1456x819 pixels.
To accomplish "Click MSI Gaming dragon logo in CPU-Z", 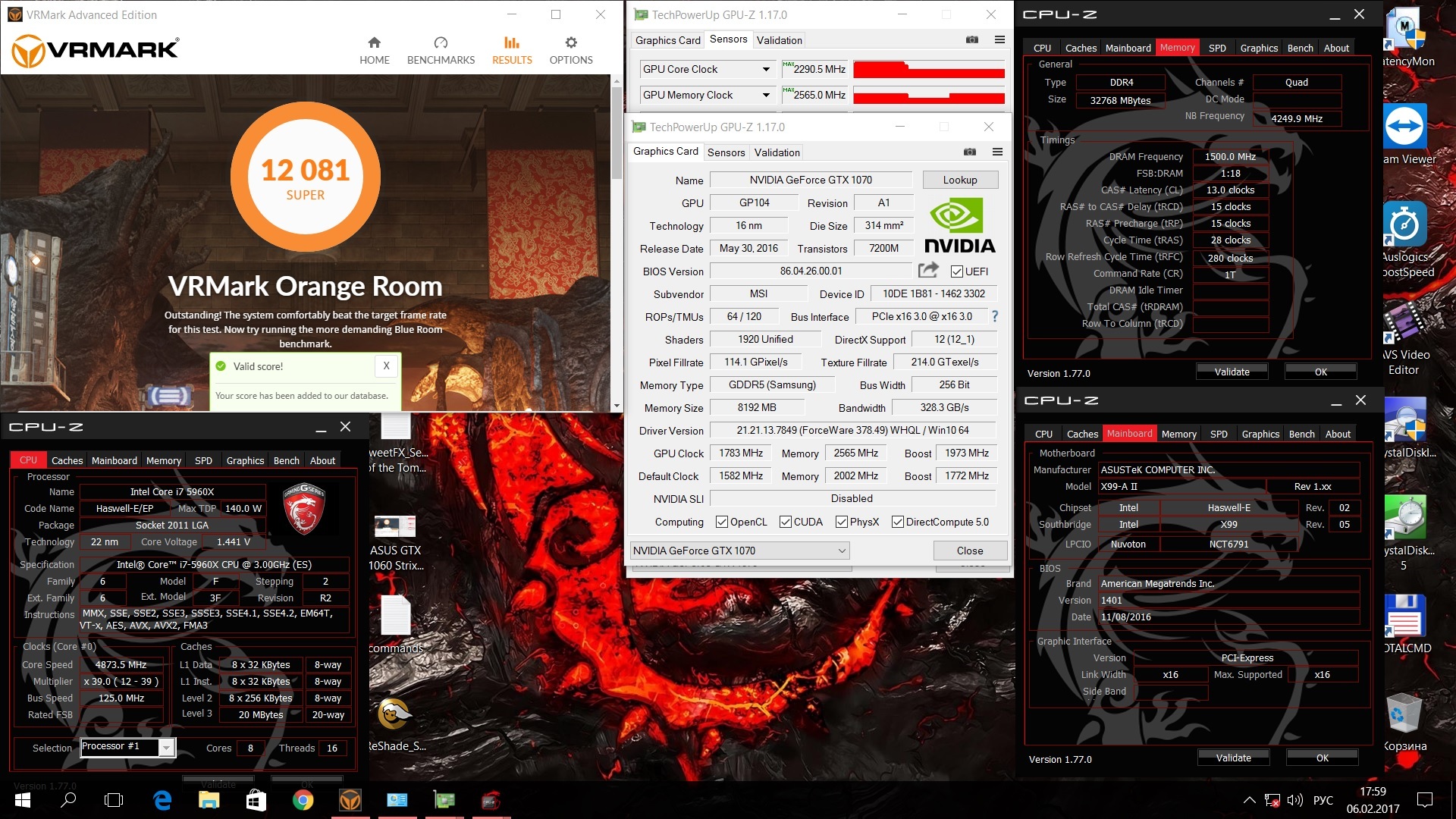I will click(304, 508).
